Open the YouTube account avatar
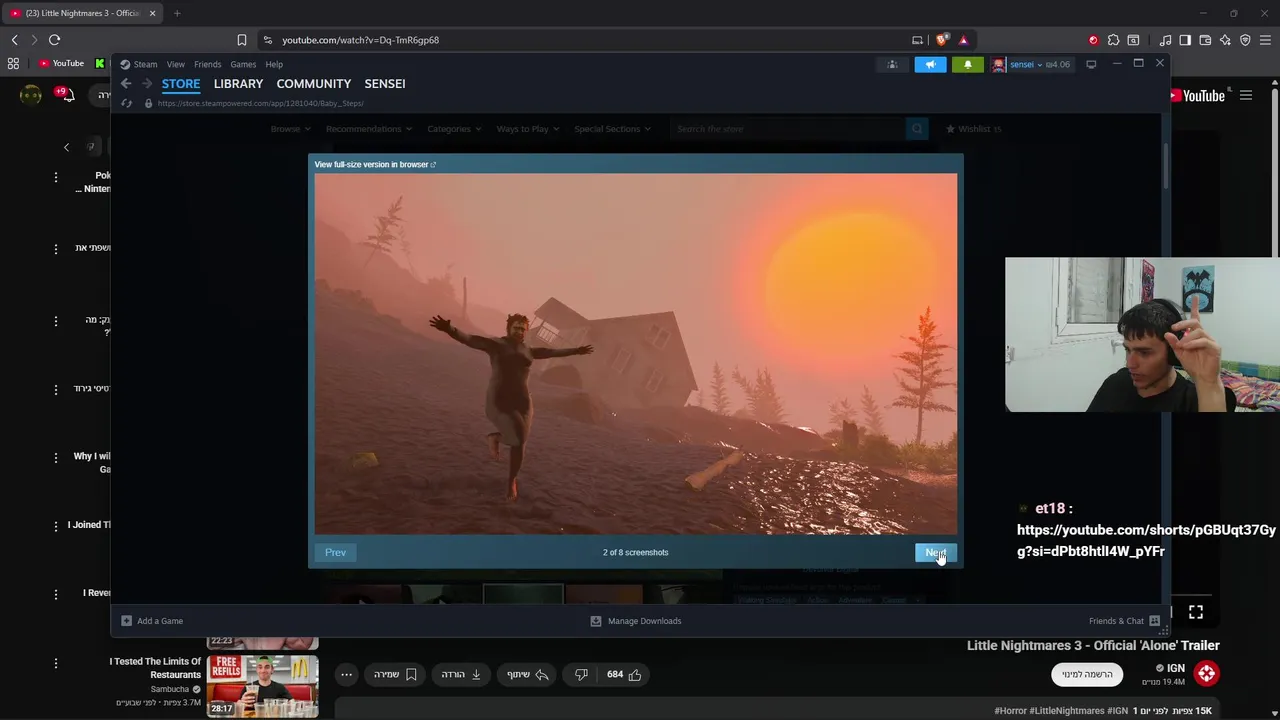 click(x=31, y=95)
